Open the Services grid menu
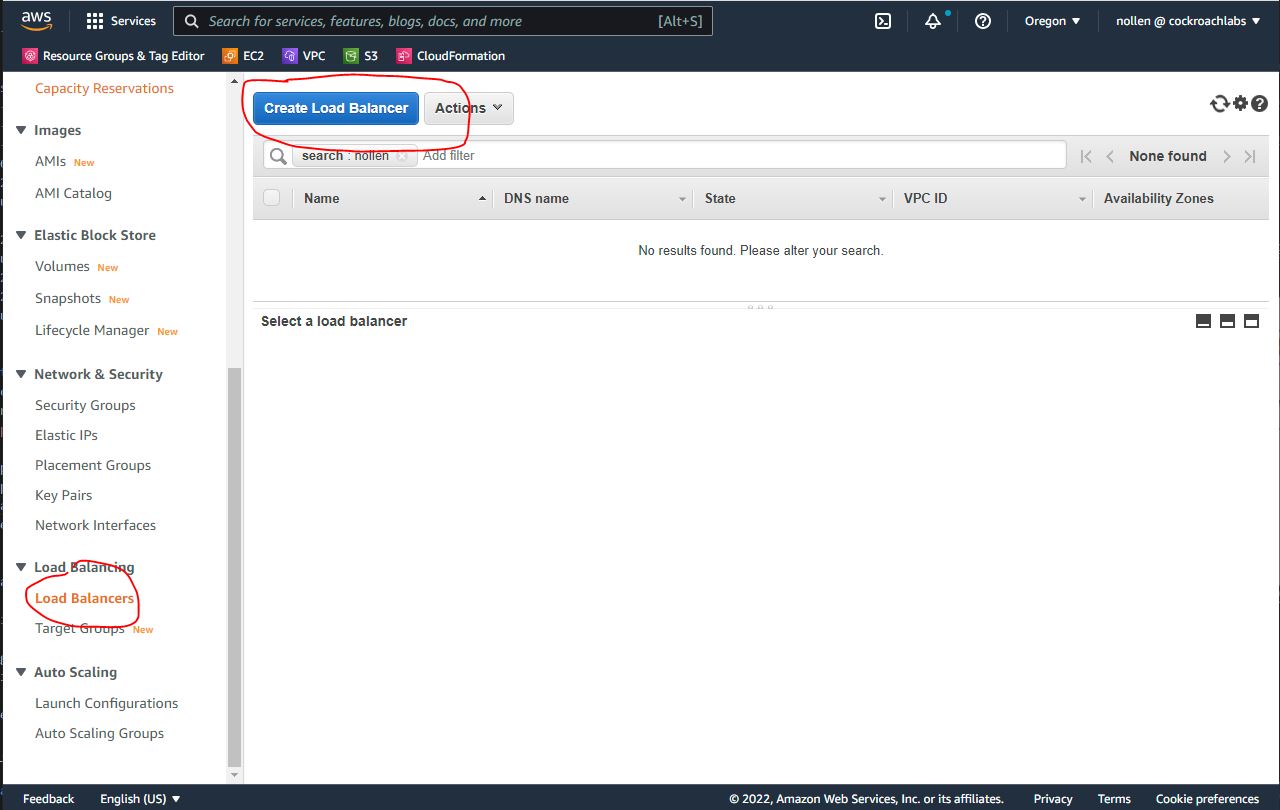 click(120, 21)
